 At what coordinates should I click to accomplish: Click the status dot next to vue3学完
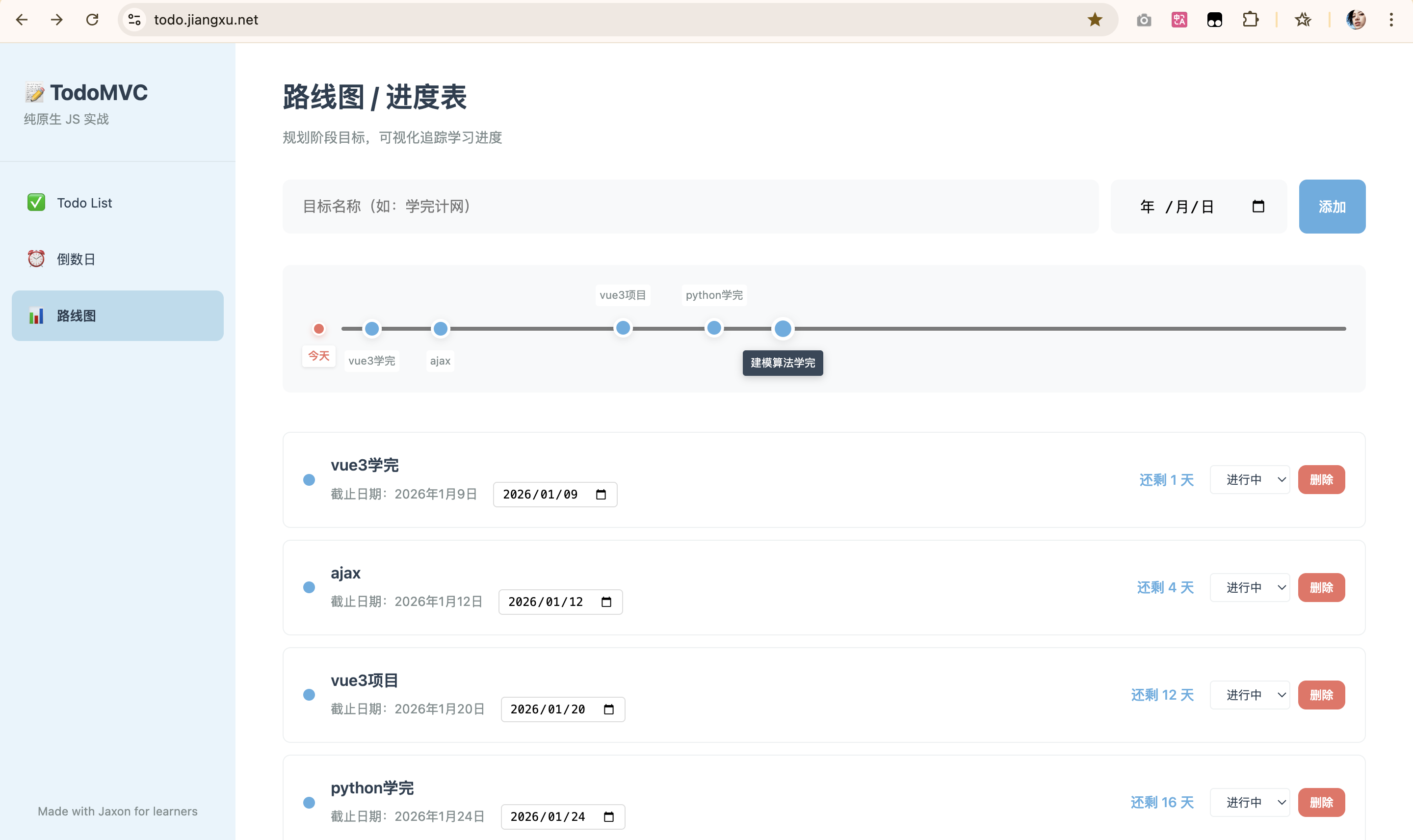click(310, 479)
